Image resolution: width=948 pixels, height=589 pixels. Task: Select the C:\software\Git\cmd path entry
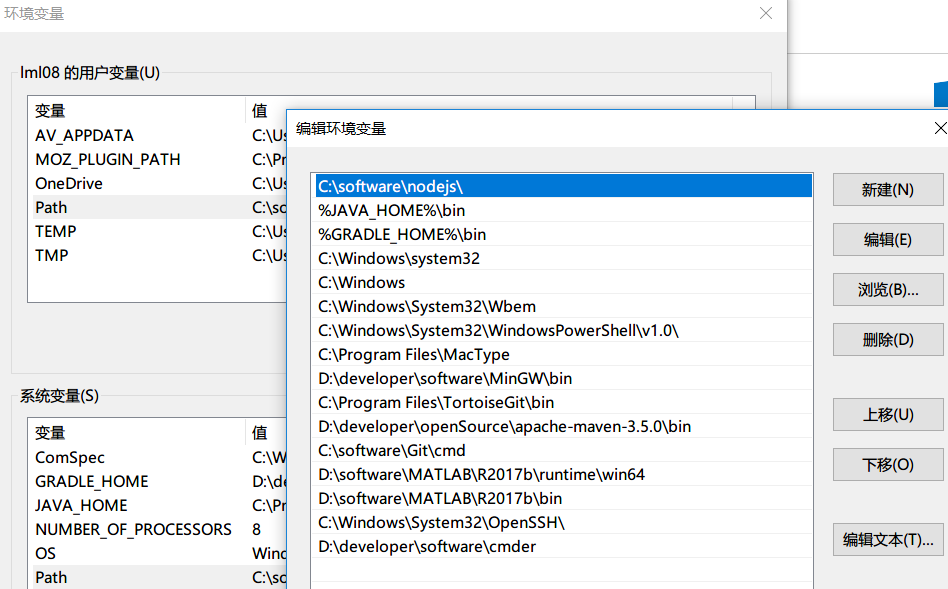[450, 450]
